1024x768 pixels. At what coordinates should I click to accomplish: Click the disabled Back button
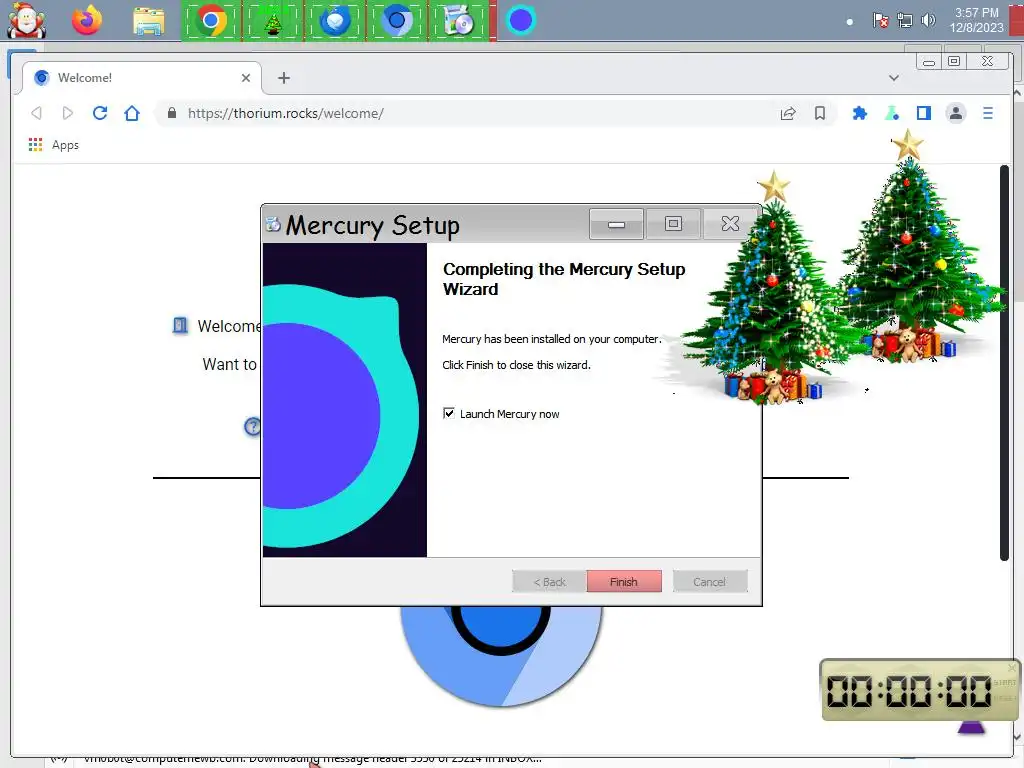(x=549, y=581)
